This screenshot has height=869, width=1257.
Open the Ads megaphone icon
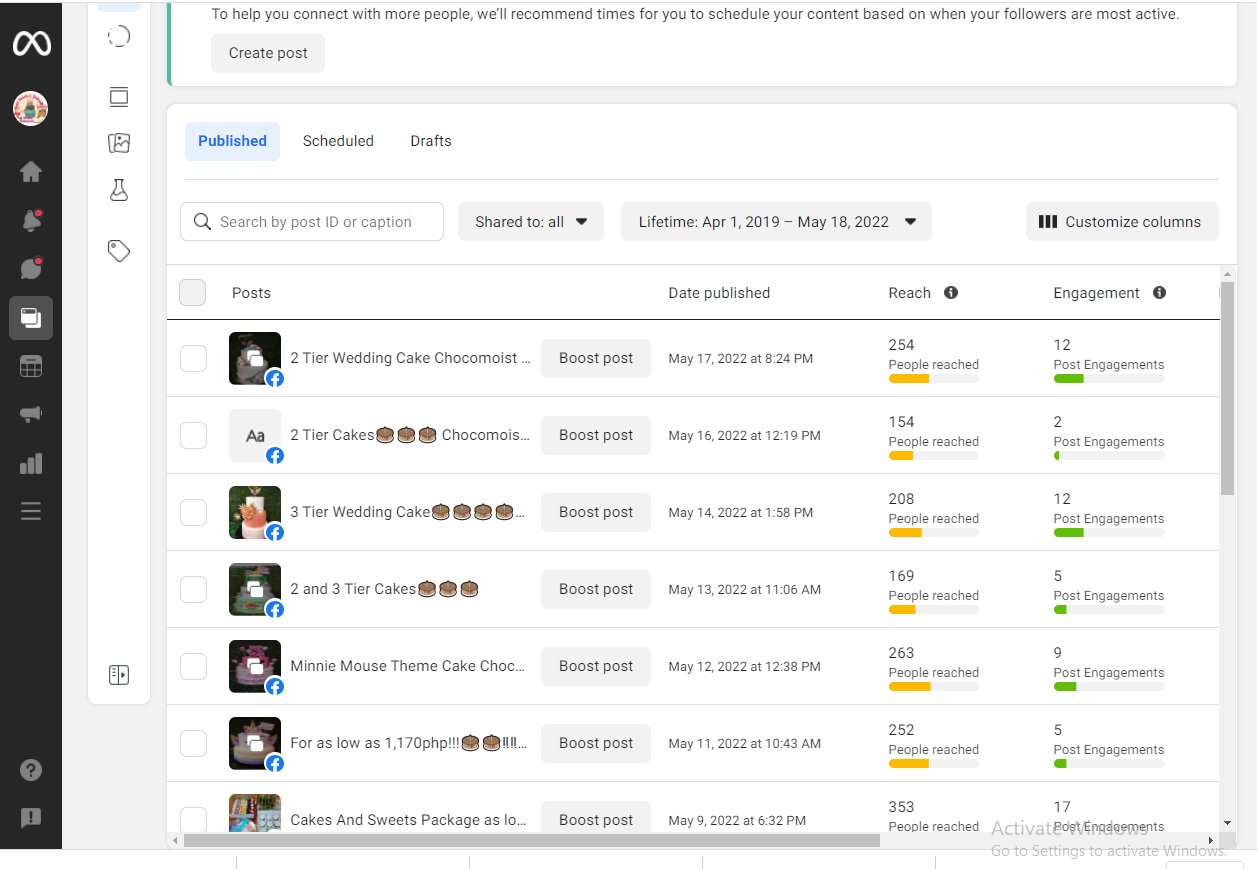[x=31, y=414]
